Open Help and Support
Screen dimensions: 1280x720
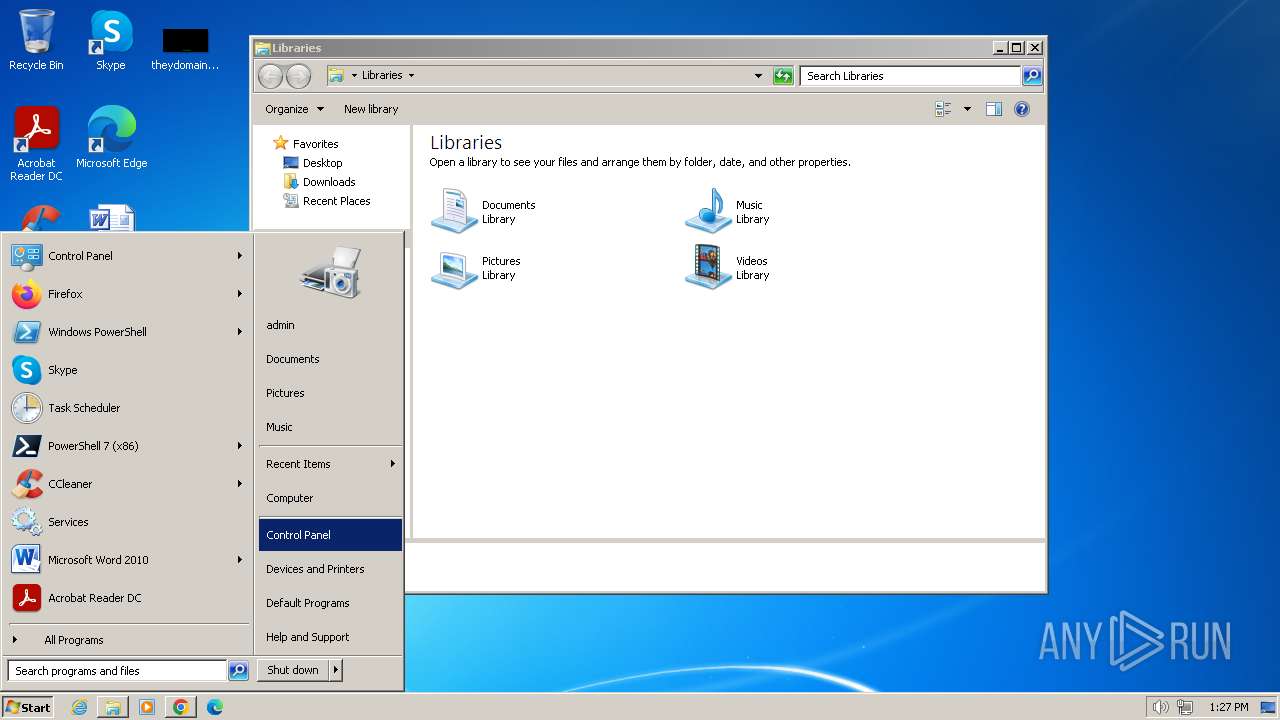pyautogui.click(x=330, y=637)
